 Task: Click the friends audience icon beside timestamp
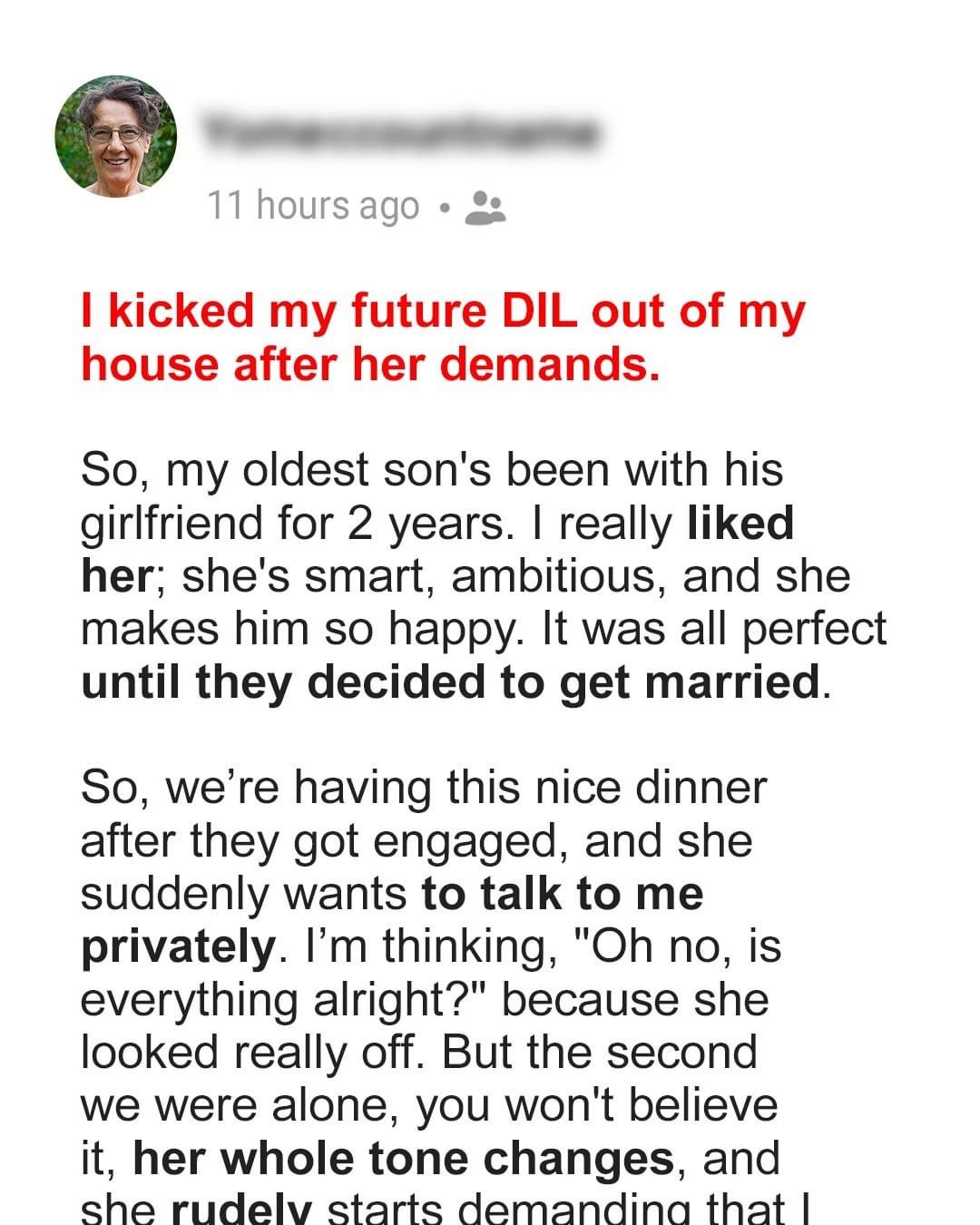pos(485,208)
